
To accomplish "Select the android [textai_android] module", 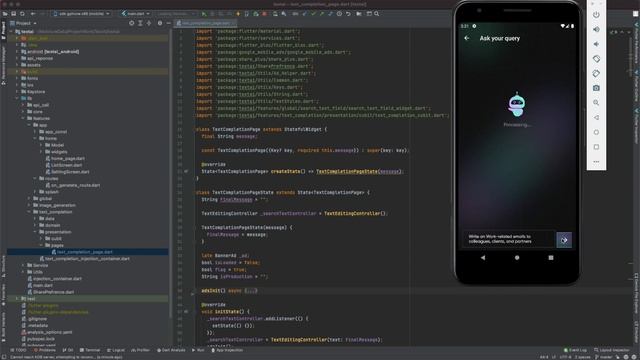I will click(50, 52).
